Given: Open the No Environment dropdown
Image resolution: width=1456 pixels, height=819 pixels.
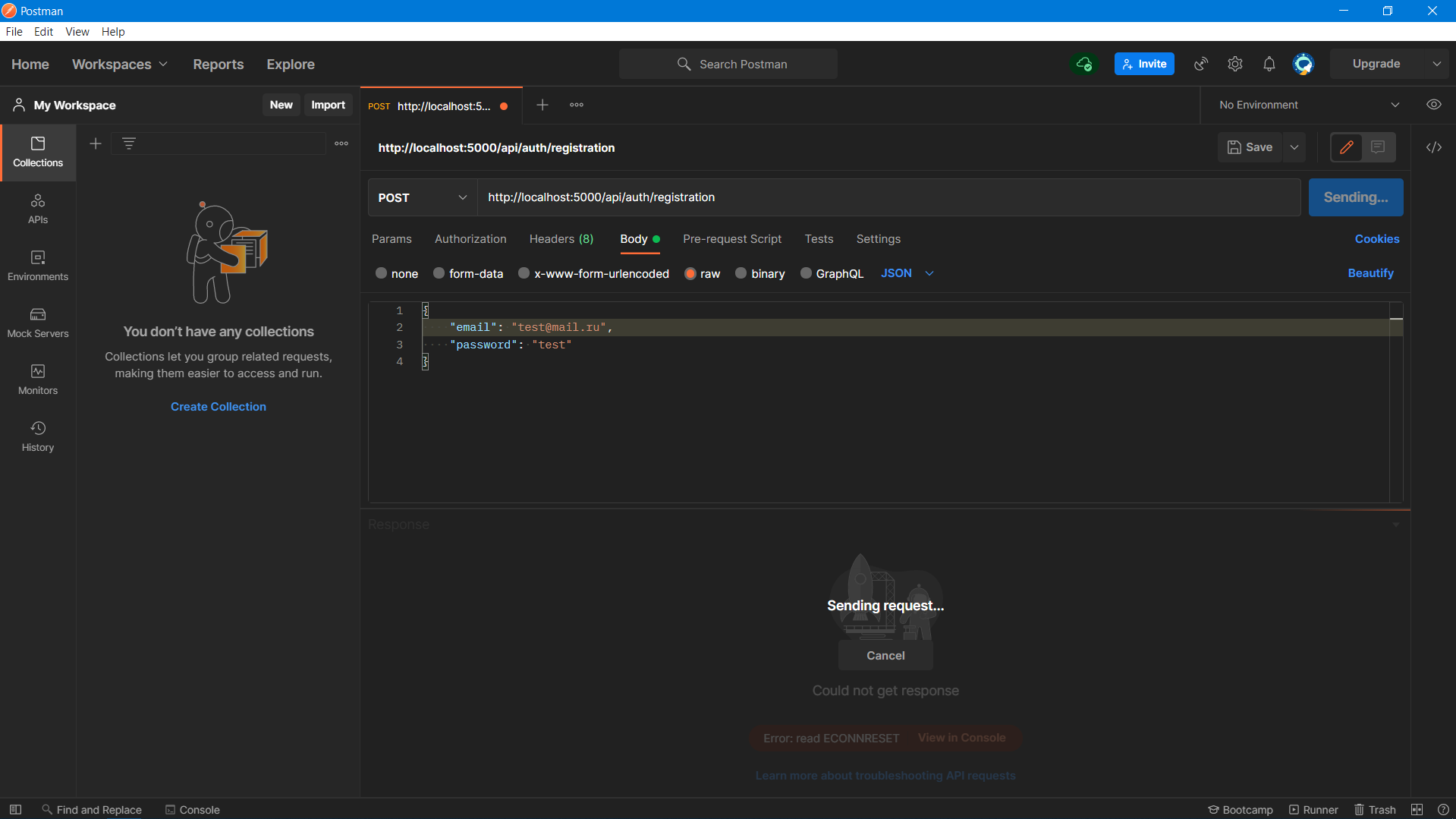Looking at the screenshot, I should [x=1310, y=105].
